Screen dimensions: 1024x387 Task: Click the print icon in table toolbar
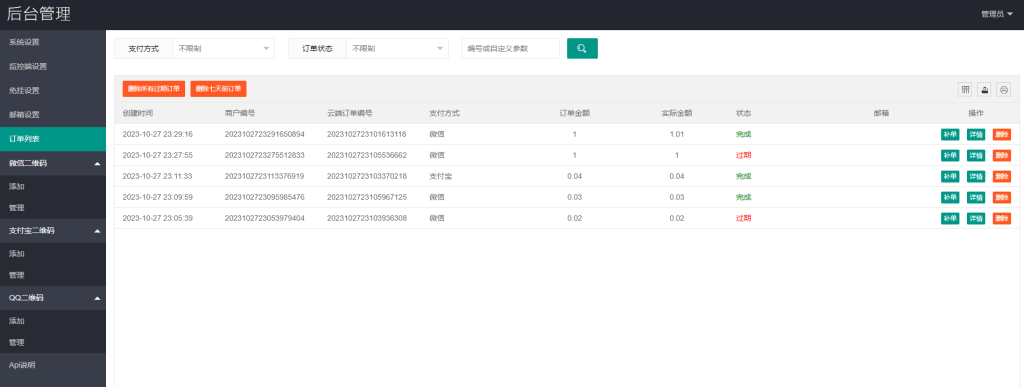[x=1004, y=89]
